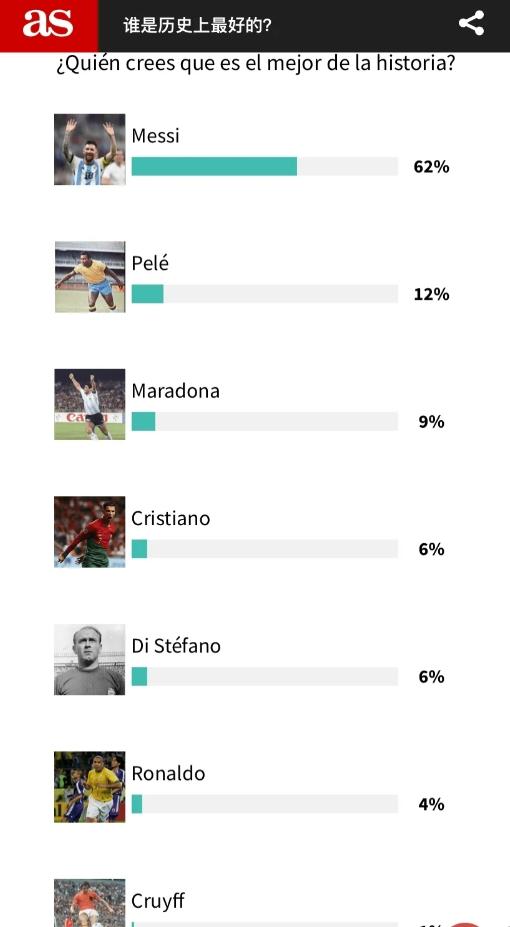Open the share icon menu
510x927 pixels.
471,24
